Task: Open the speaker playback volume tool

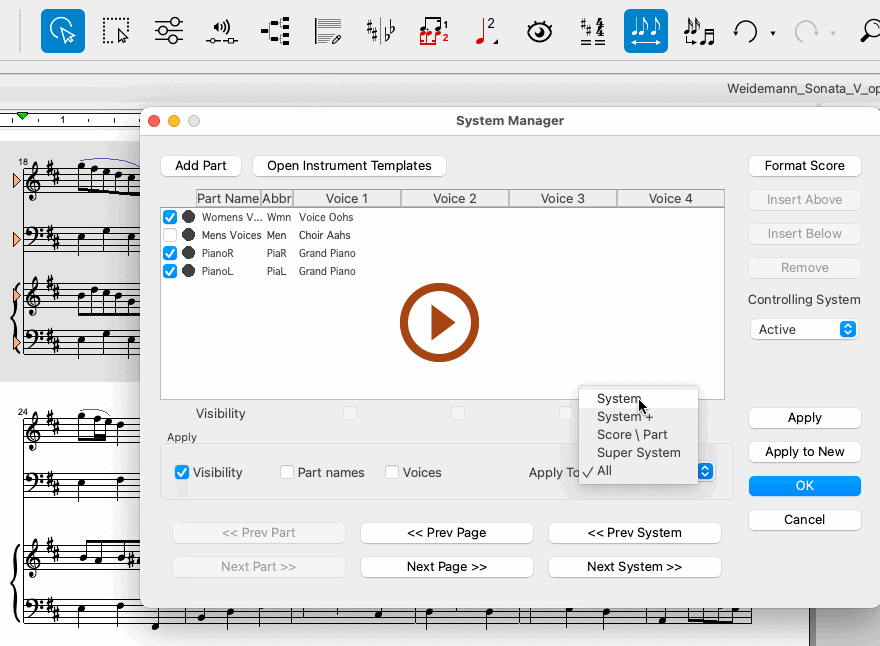Action: pos(222,31)
